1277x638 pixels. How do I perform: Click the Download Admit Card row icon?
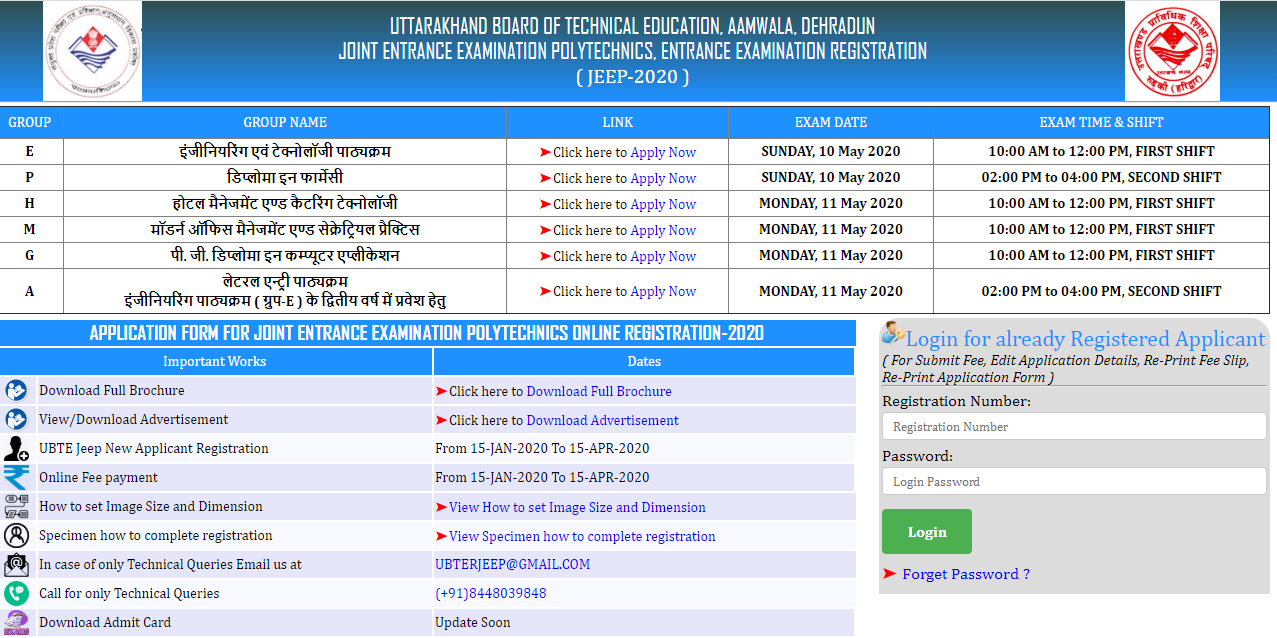coord(16,623)
